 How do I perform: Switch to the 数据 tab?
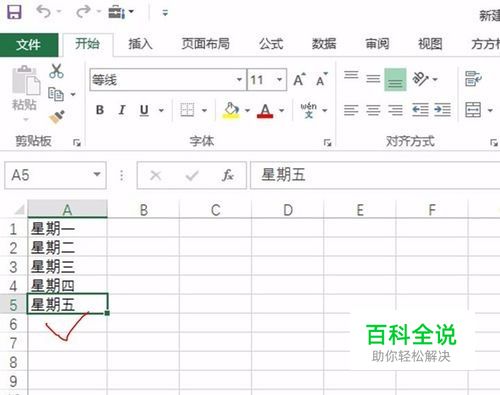coord(324,44)
